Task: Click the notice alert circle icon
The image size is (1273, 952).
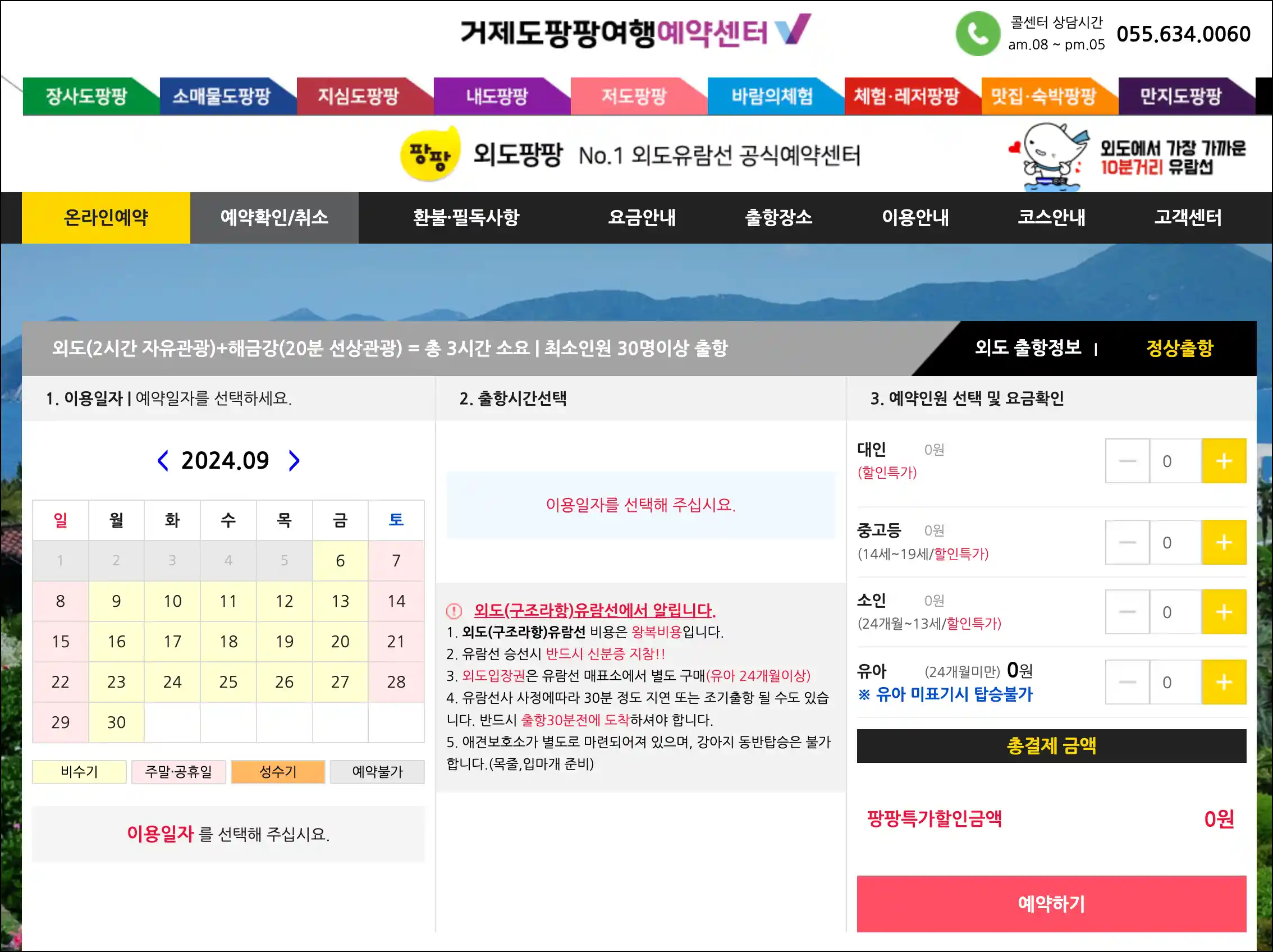Action: pos(454,610)
